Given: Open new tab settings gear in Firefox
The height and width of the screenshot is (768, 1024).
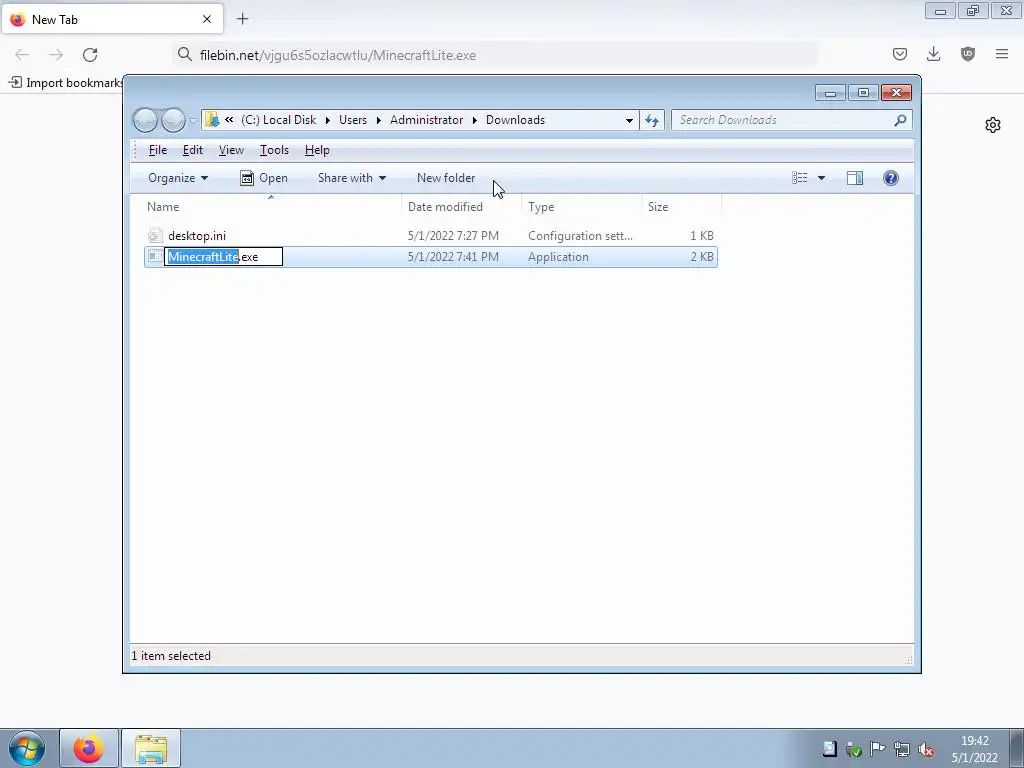Looking at the screenshot, I should [993, 125].
